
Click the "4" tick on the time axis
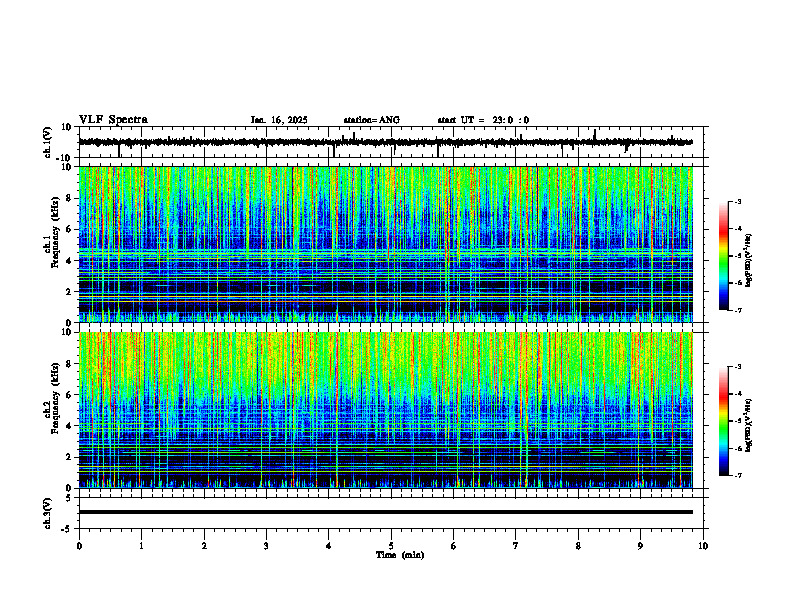[x=329, y=546]
